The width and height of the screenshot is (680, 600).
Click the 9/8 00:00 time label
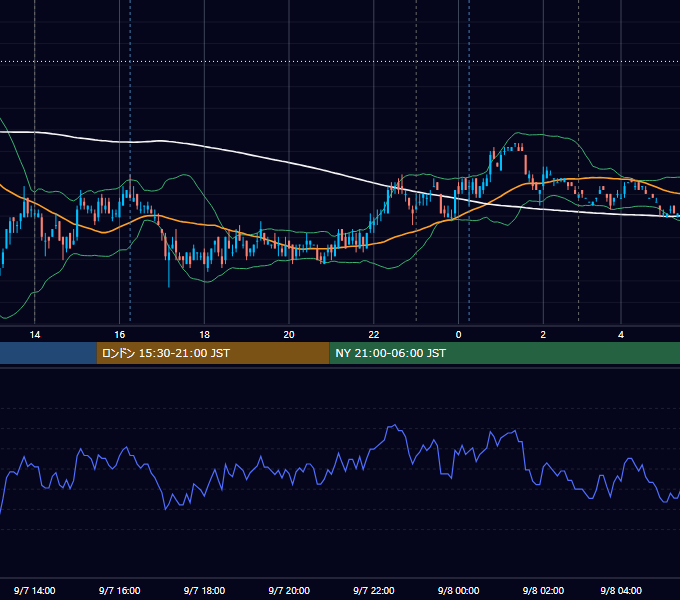458,590
